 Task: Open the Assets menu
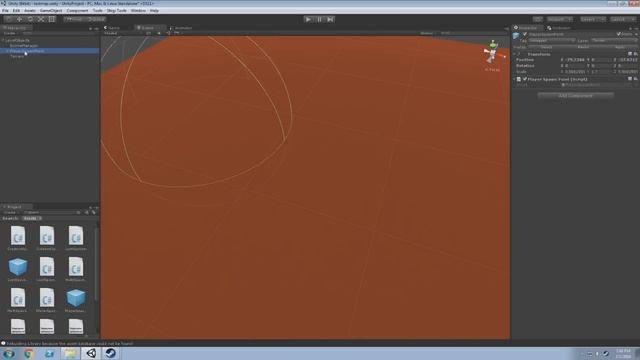(x=30, y=11)
